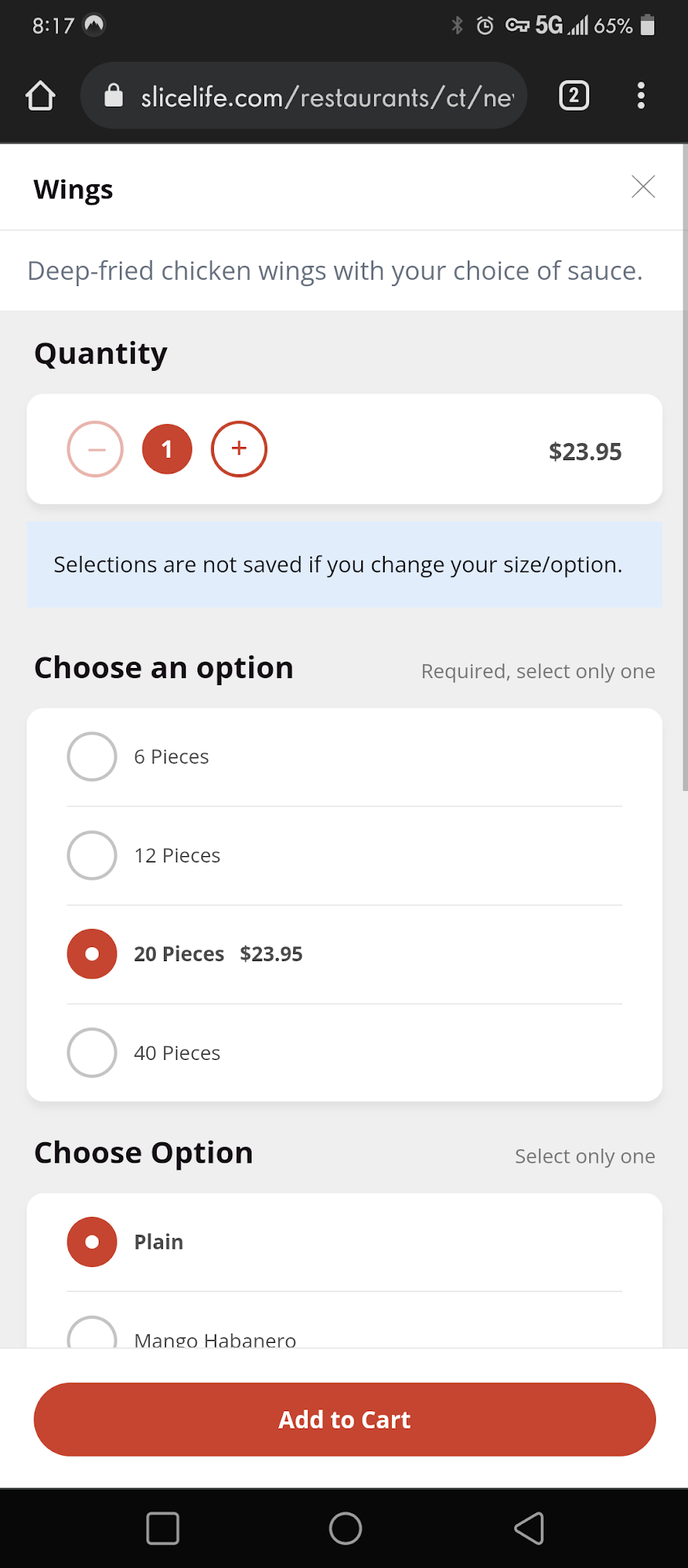Image resolution: width=688 pixels, height=1568 pixels.
Task: Open the browser three-dot menu
Action: coord(641,96)
